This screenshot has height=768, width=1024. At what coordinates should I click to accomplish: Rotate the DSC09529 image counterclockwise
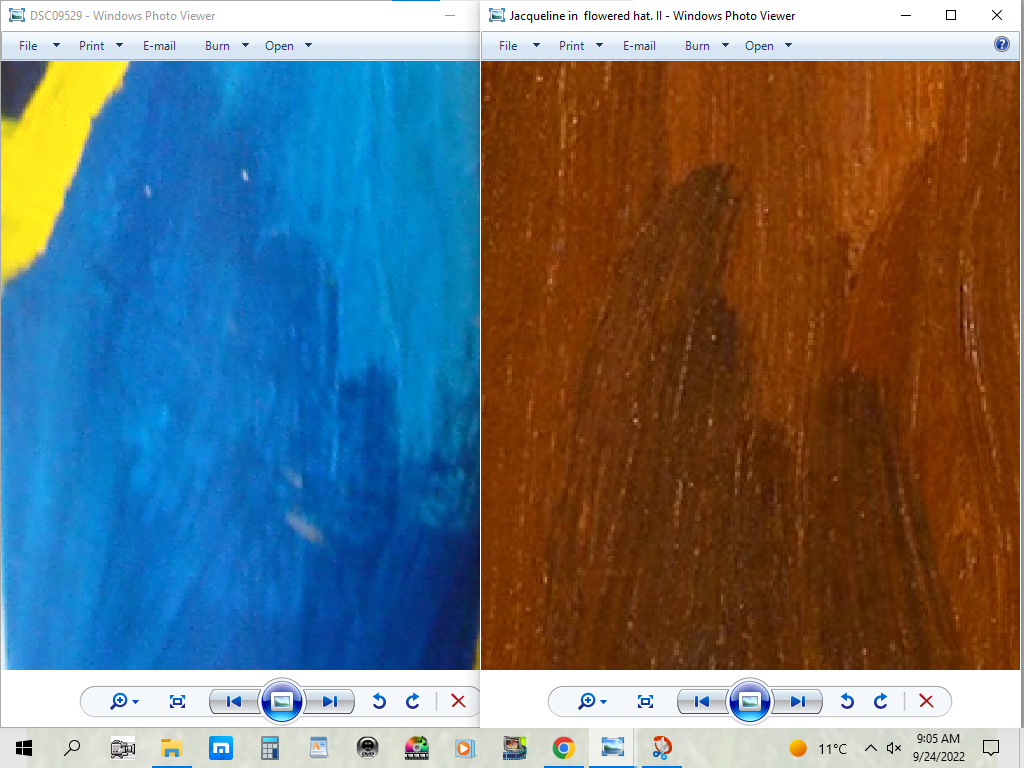point(379,701)
